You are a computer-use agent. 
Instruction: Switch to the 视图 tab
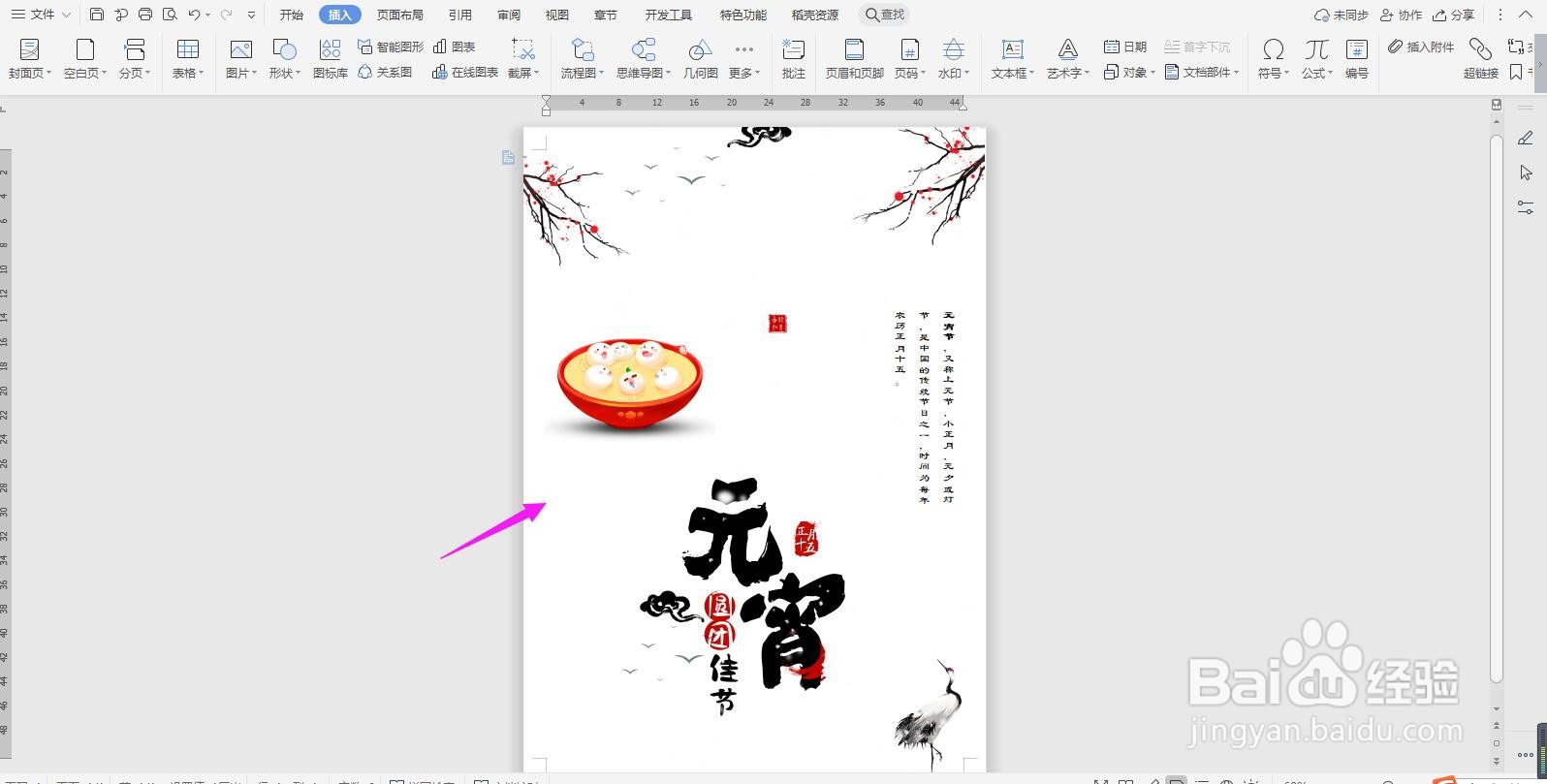(x=557, y=15)
